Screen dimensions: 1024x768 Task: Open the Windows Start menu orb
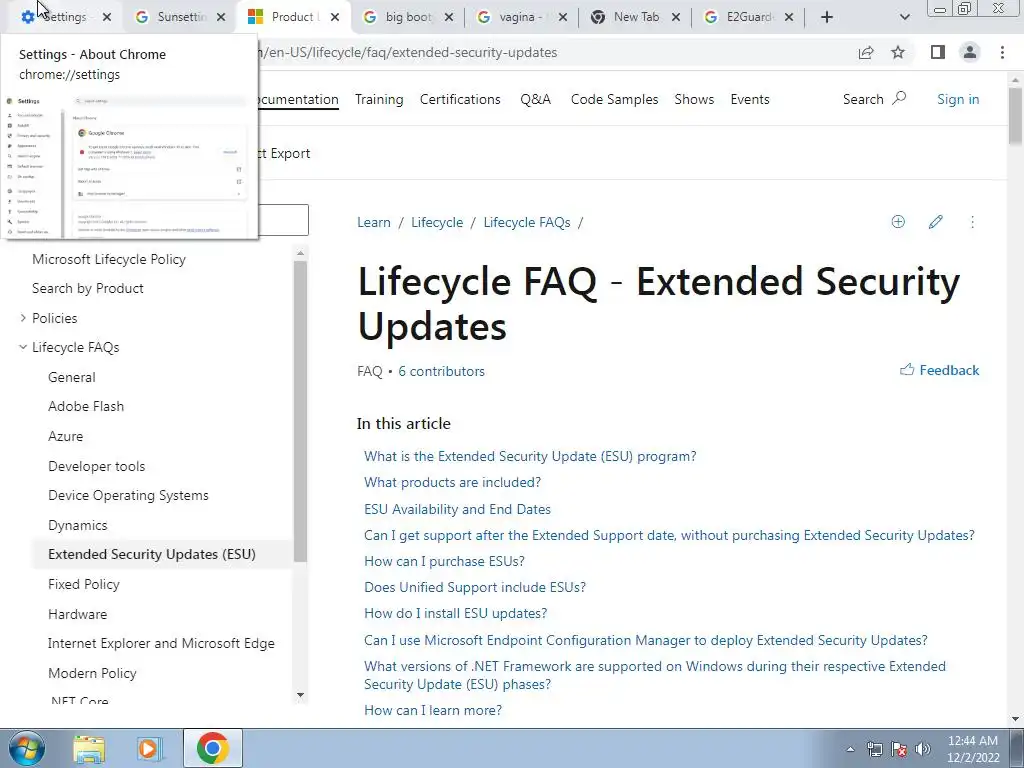pyautogui.click(x=27, y=748)
